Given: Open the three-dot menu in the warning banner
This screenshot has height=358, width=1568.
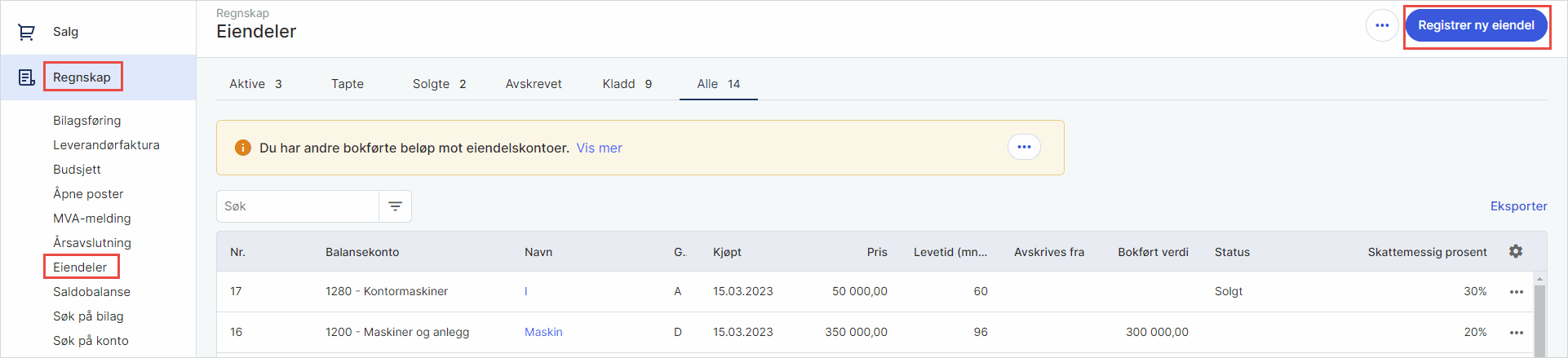Looking at the screenshot, I should coord(1024,147).
